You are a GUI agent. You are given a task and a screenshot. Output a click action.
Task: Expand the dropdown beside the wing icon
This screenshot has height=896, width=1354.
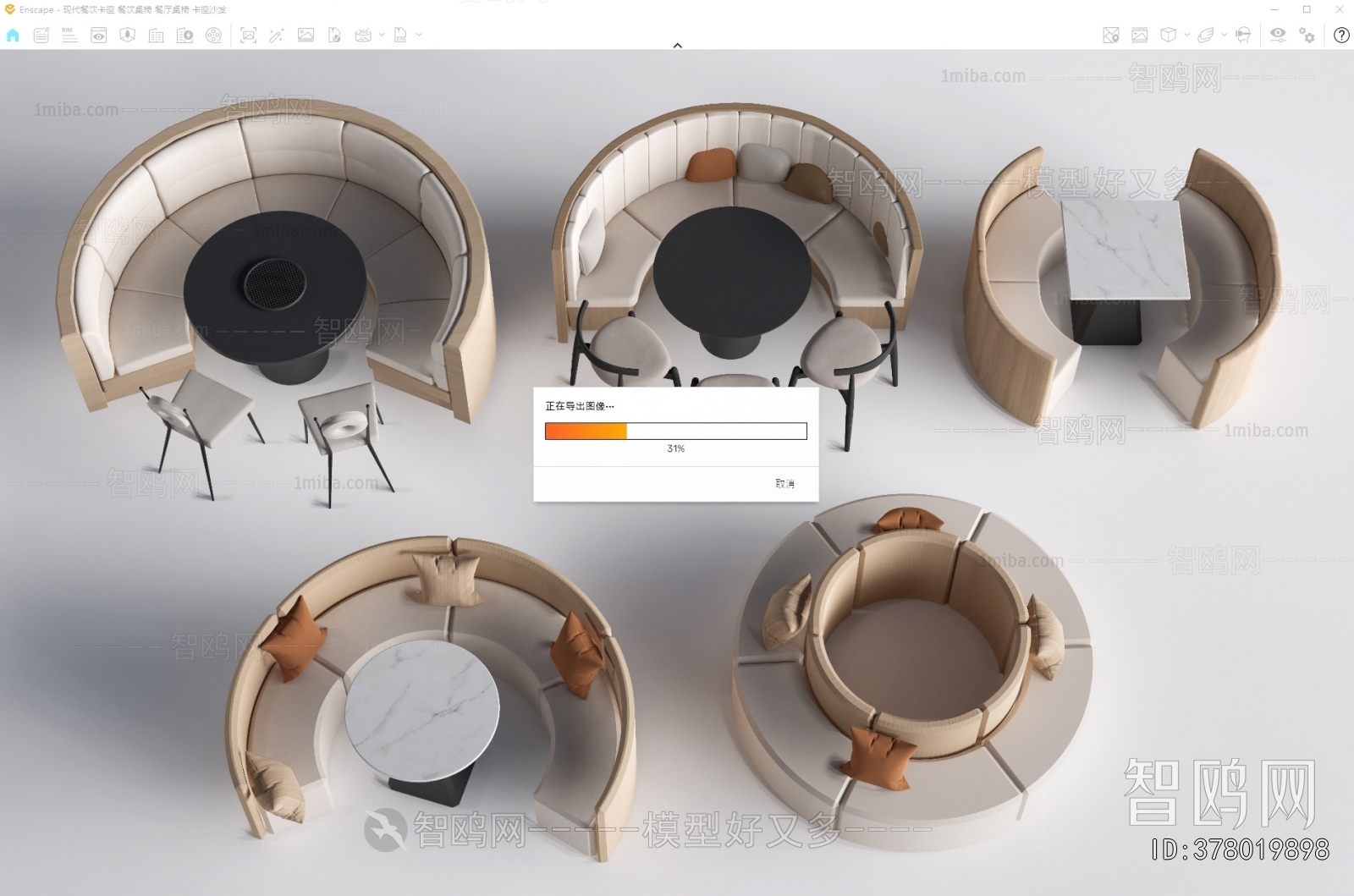pyautogui.click(x=1224, y=35)
